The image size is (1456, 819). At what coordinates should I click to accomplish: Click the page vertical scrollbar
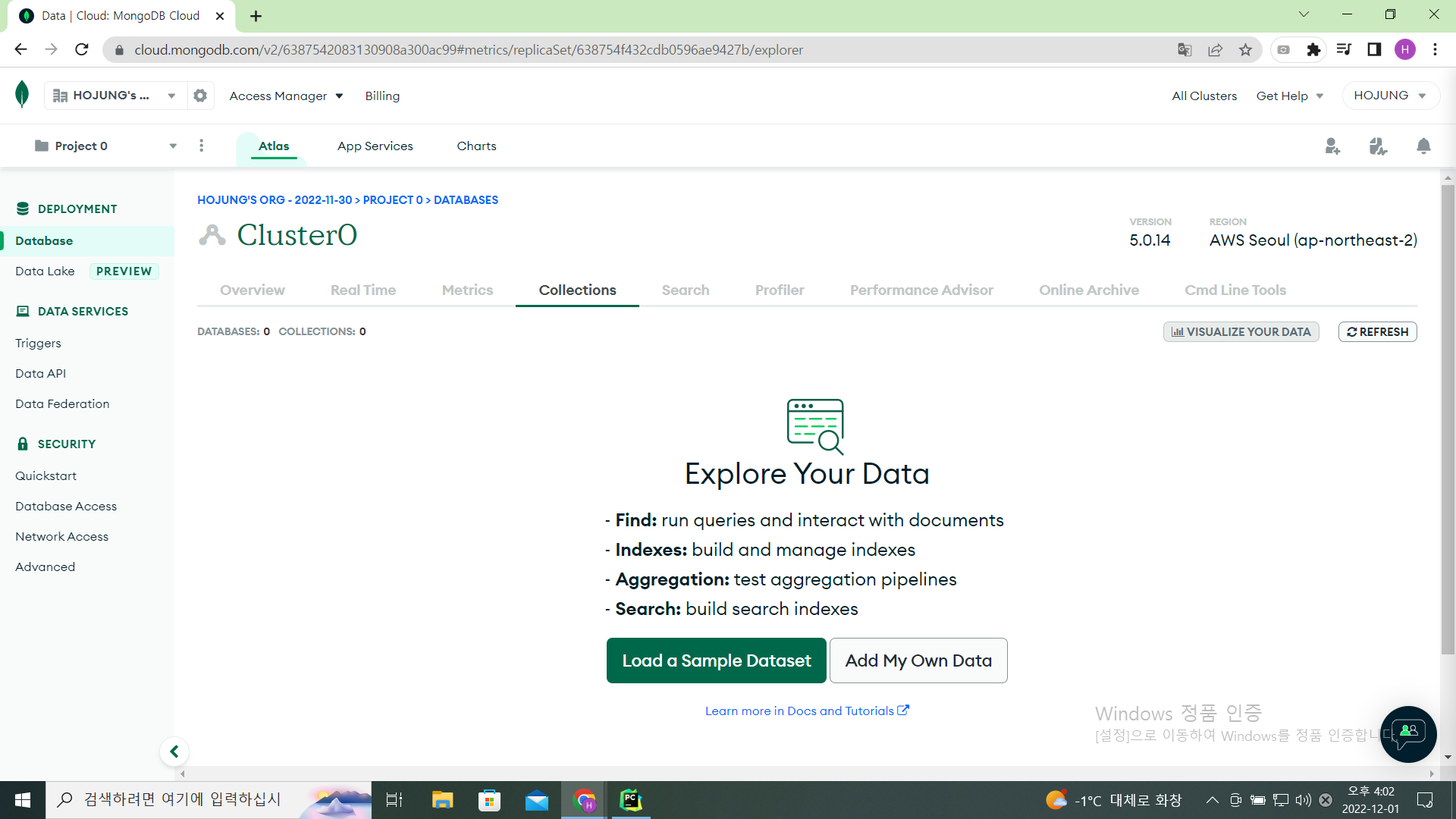click(x=1448, y=419)
